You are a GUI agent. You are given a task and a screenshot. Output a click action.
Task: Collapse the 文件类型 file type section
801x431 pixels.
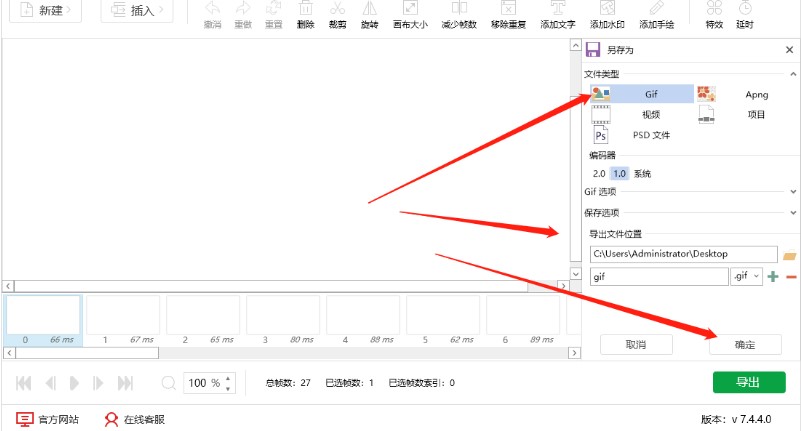[793, 74]
